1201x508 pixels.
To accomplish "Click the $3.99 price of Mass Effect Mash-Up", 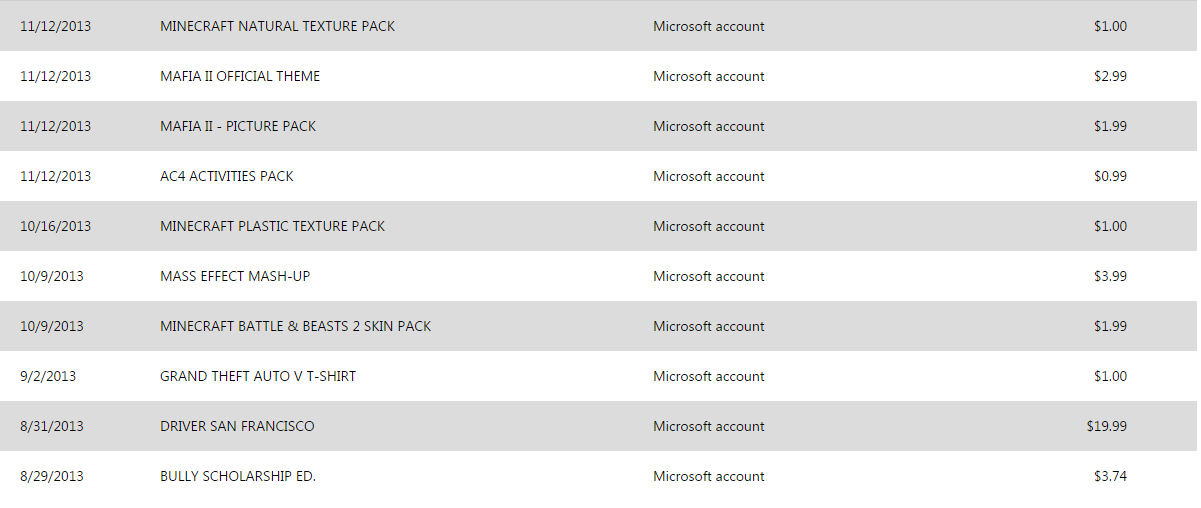I will coord(1110,276).
